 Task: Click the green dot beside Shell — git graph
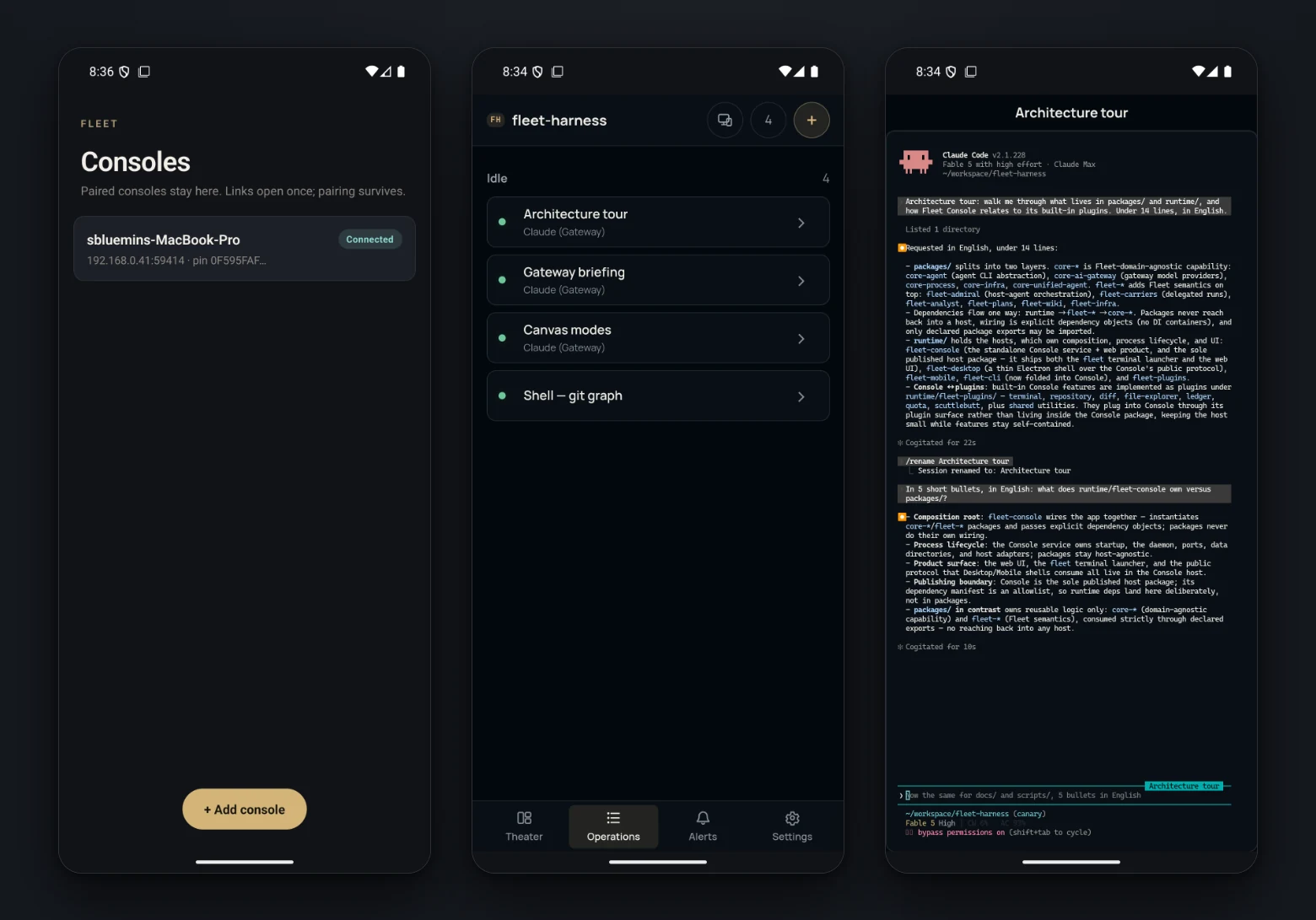coord(503,395)
